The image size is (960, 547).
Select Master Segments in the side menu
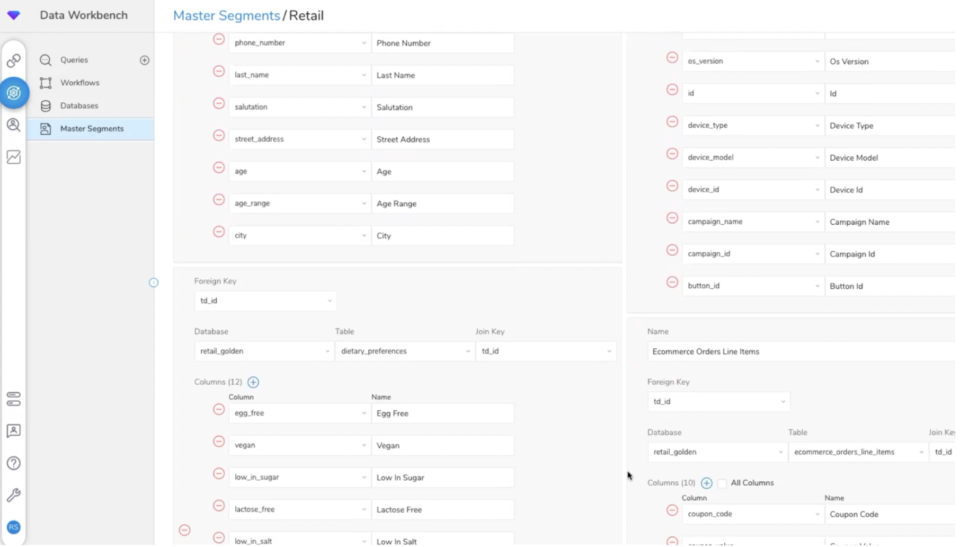pos(91,129)
